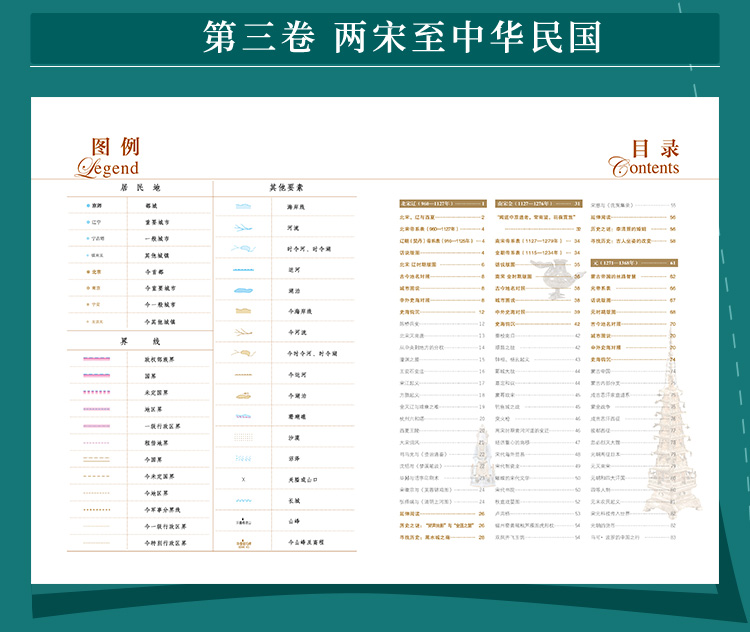Screen dimensions: 750x632
Task: Select the coastline symbol beside 海岸线
Action: 244,206
